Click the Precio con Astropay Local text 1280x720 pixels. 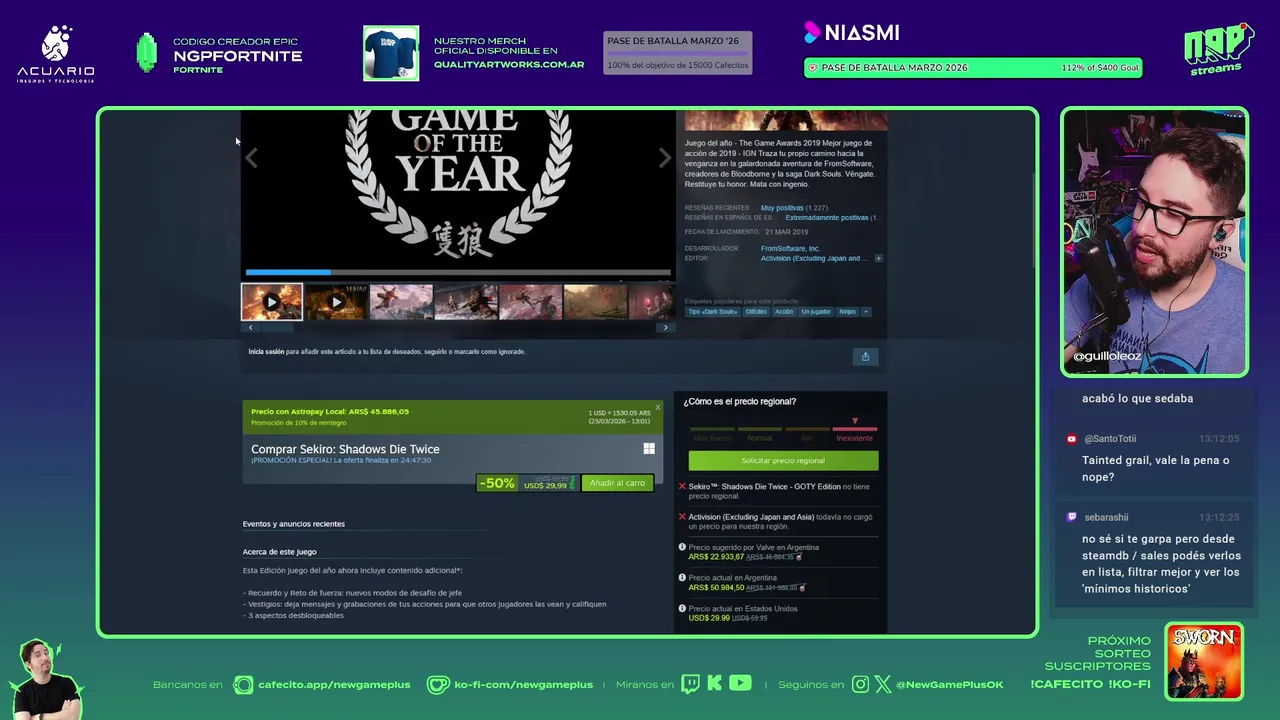pyautogui.click(x=330, y=412)
